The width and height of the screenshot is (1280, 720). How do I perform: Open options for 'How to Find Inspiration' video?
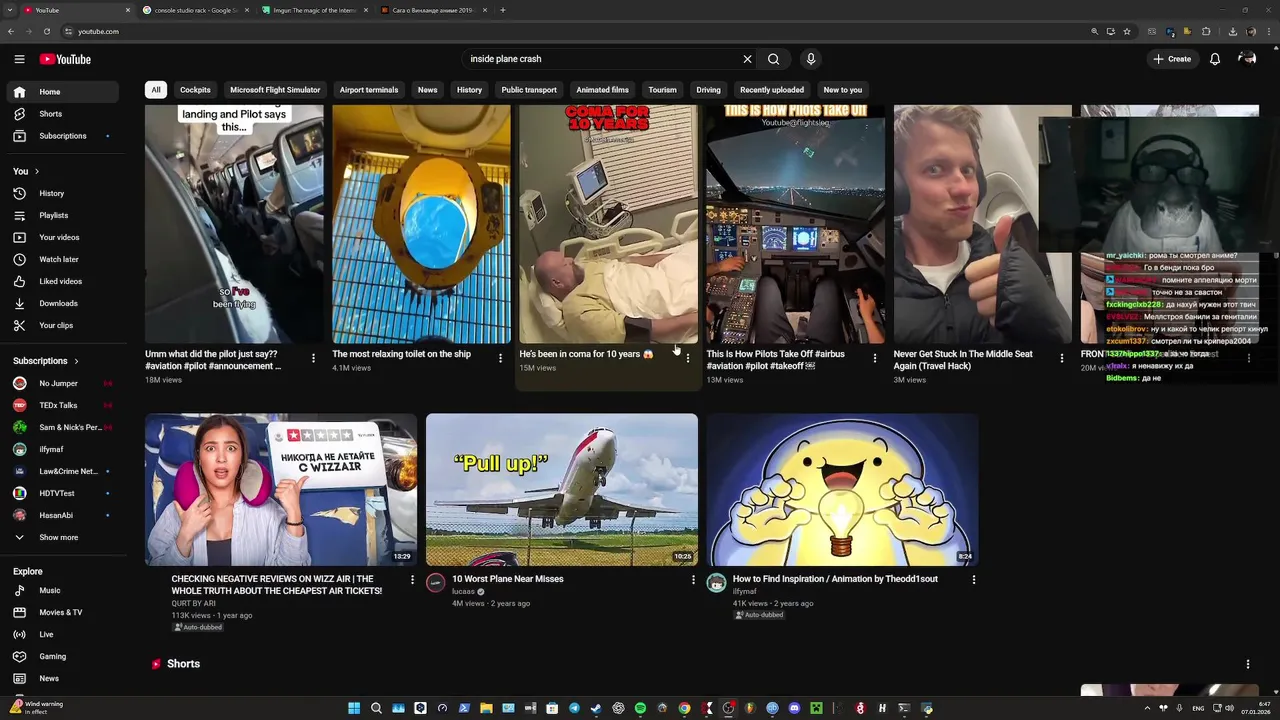[974, 579]
